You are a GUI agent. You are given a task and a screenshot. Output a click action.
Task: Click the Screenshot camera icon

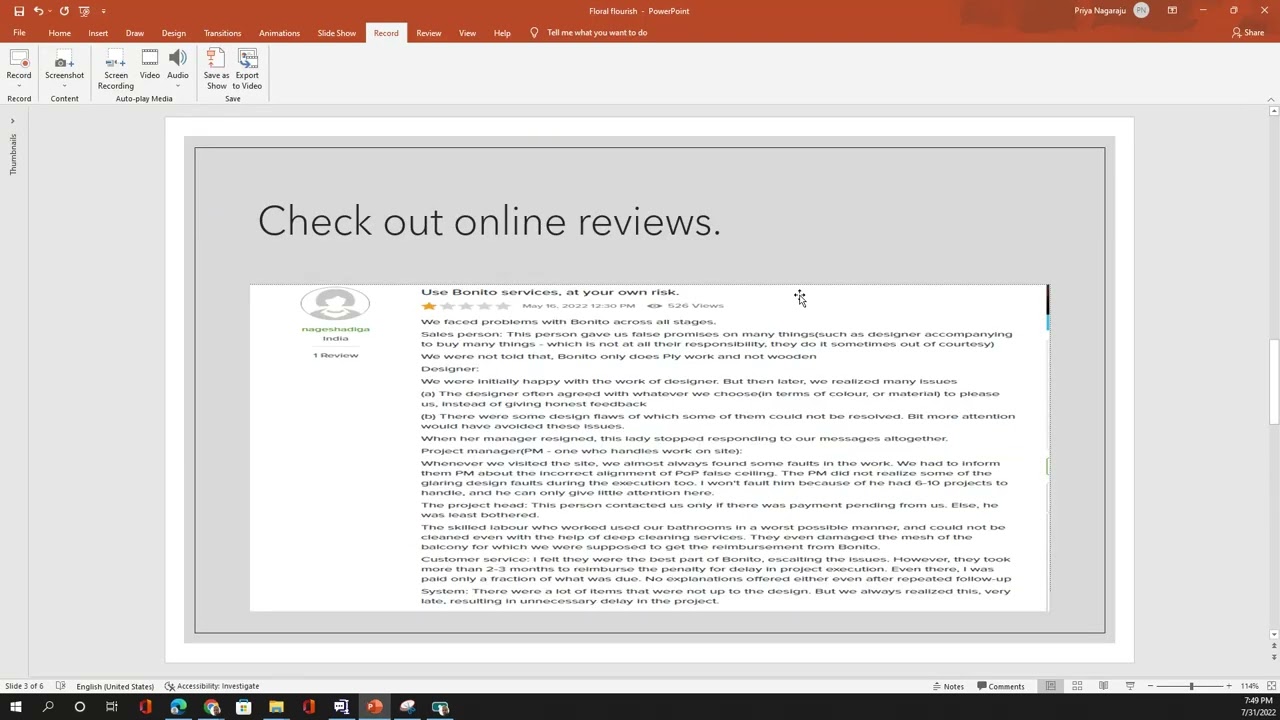click(x=64, y=60)
